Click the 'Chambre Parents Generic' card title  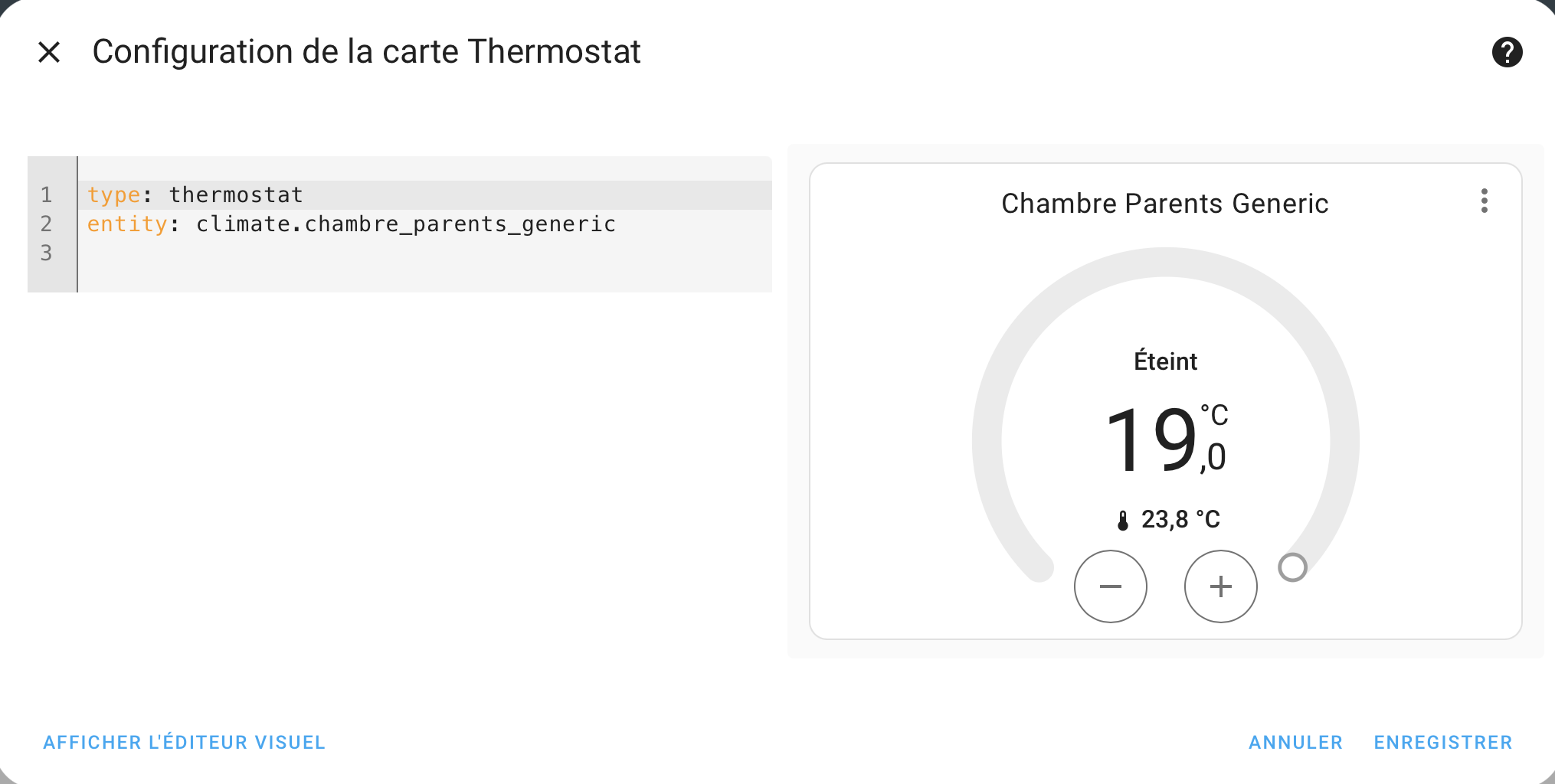coord(1164,204)
